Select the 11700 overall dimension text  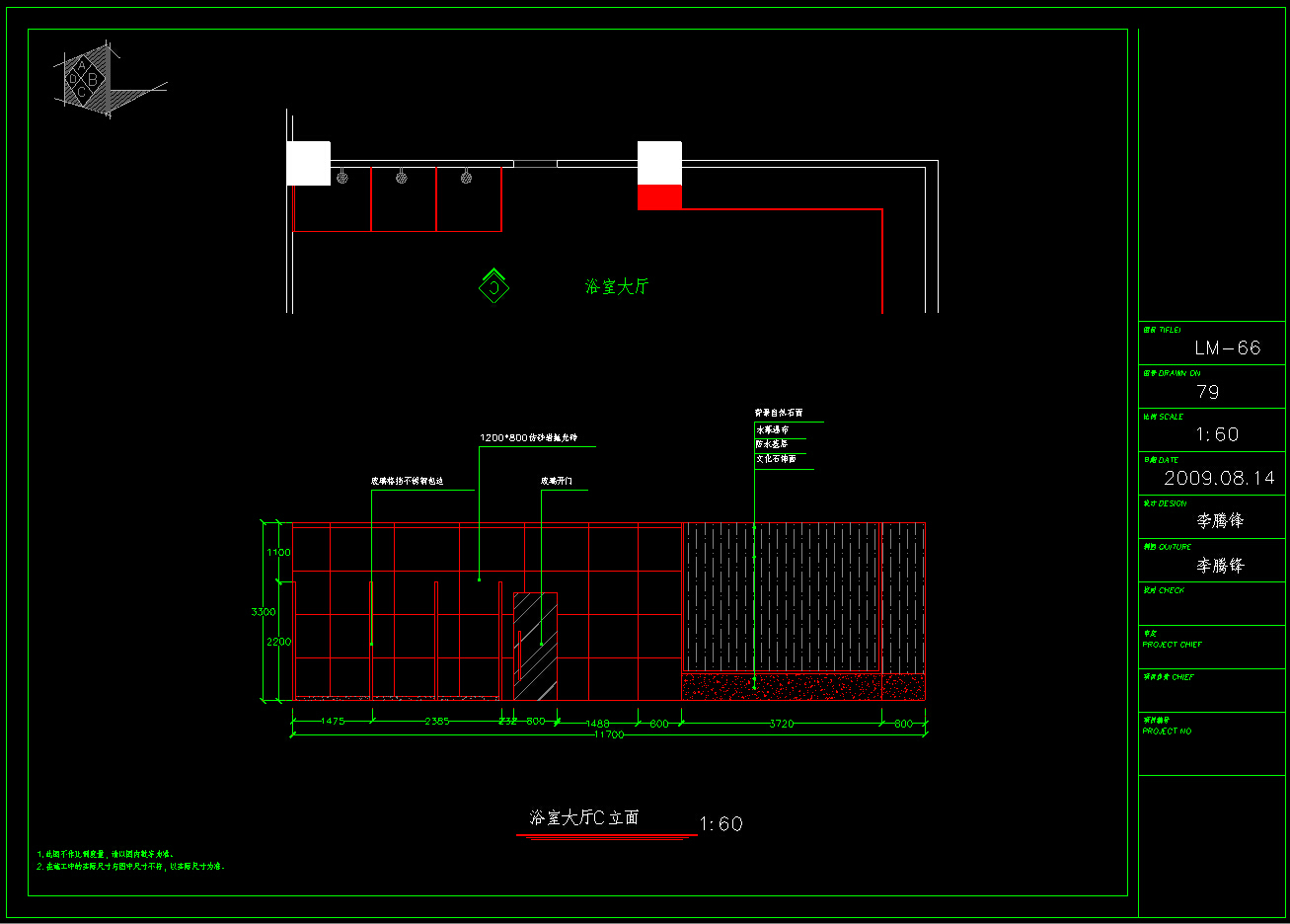tap(608, 735)
